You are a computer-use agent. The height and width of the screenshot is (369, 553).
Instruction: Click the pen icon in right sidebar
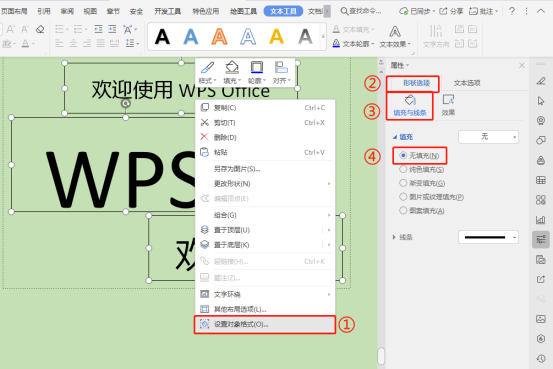pyautogui.click(x=541, y=81)
